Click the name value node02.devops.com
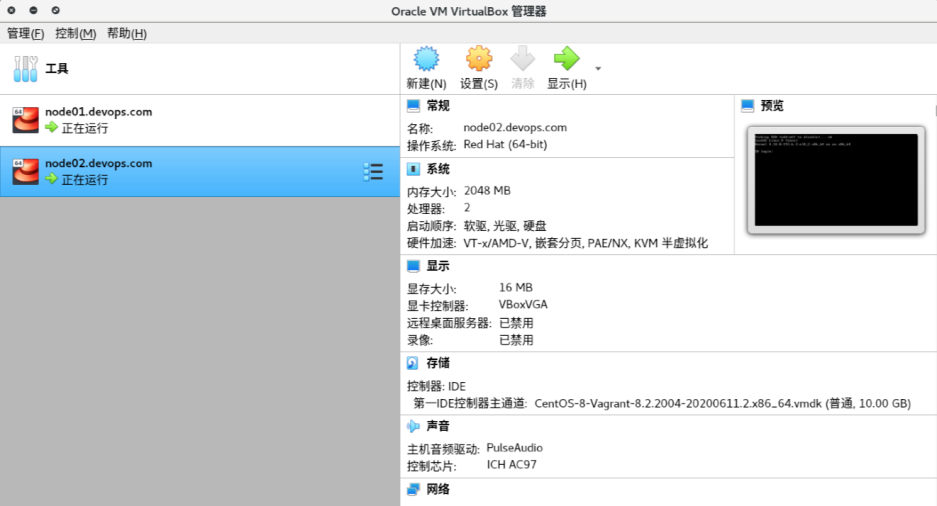Image resolution: width=937 pixels, height=506 pixels. pos(515,127)
